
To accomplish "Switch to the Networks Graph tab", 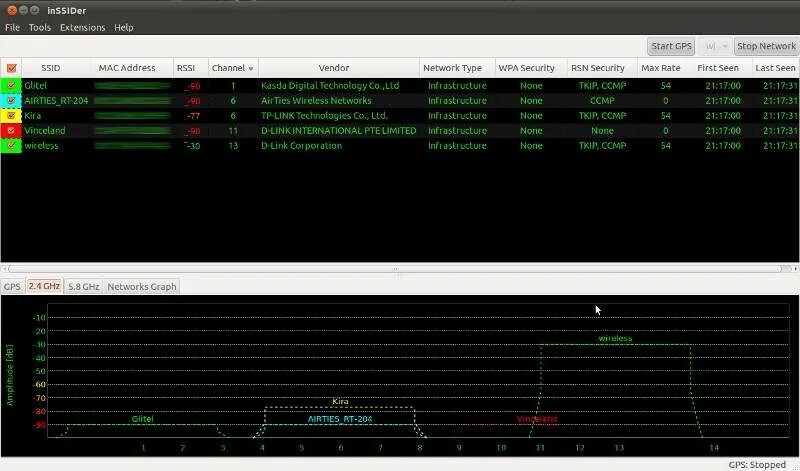I will click(x=142, y=287).
